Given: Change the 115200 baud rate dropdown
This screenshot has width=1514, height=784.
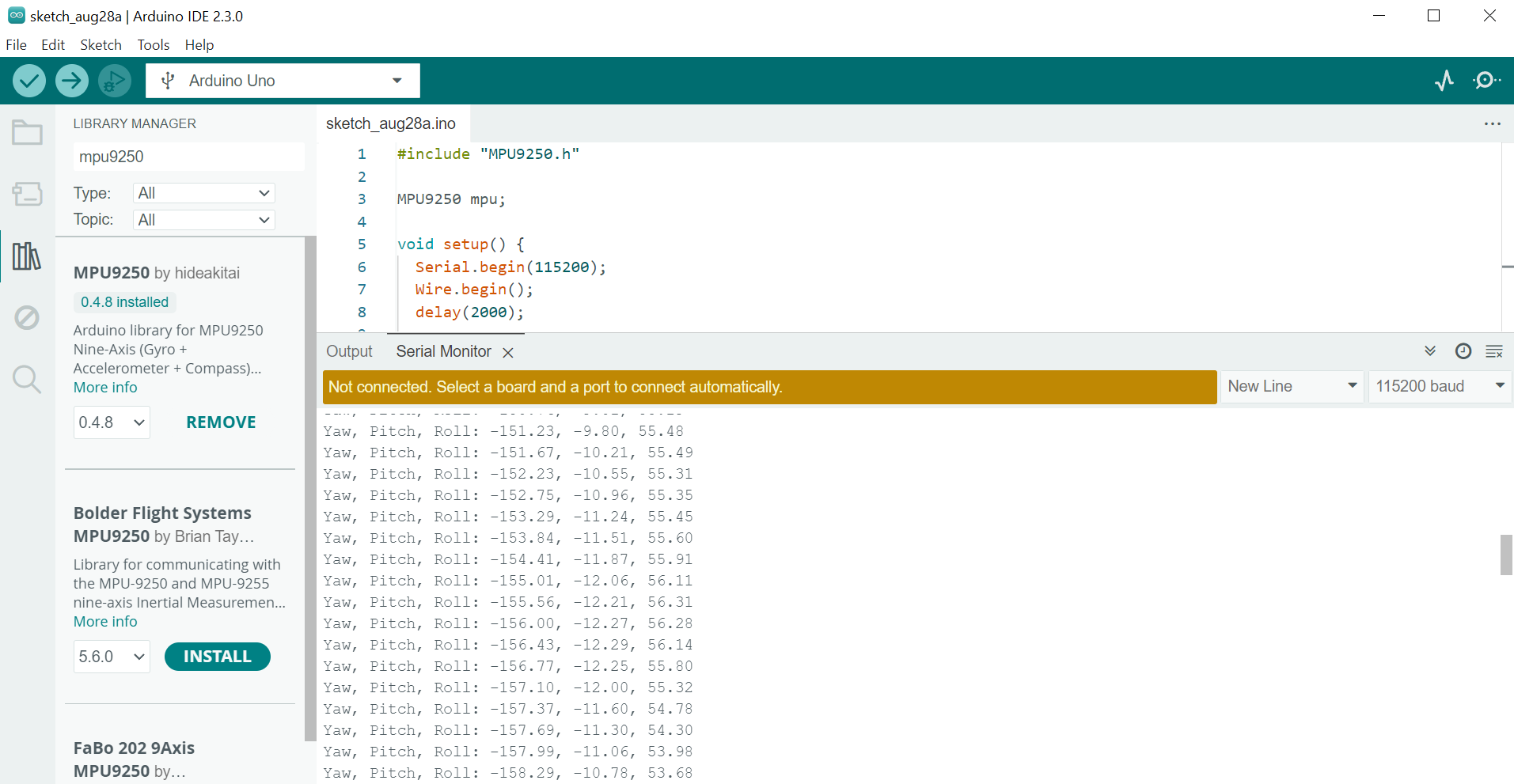Looking at the screenshot, I should pyautogui.click(x=1440, y=386).
